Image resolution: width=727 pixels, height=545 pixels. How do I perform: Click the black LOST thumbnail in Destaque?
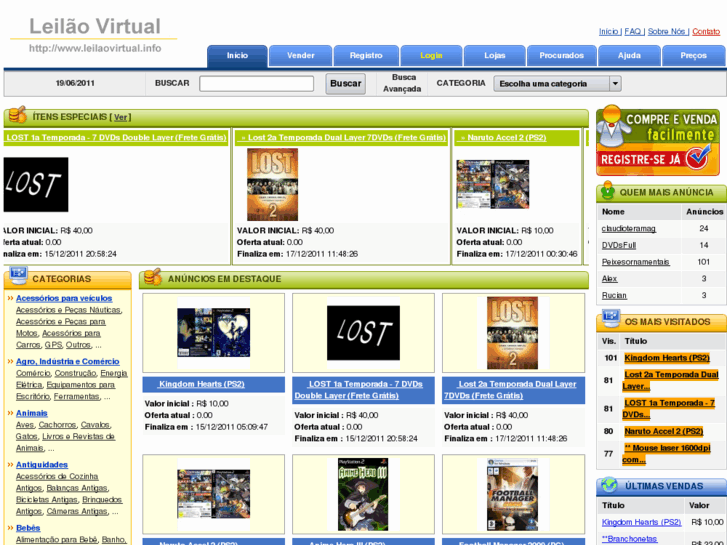point(363,333)
